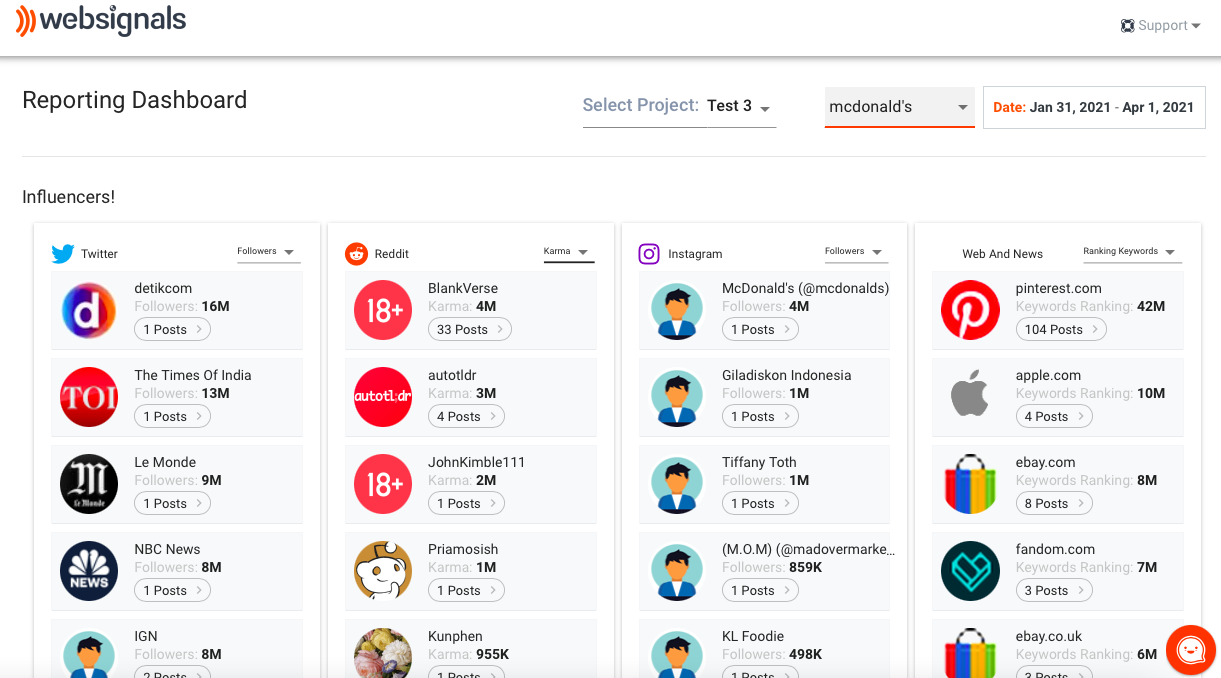Click JohnKimble111 18+ avatar
This screenshot has width=1221, height=678.
pyautogui.click(x=383, y=484)
